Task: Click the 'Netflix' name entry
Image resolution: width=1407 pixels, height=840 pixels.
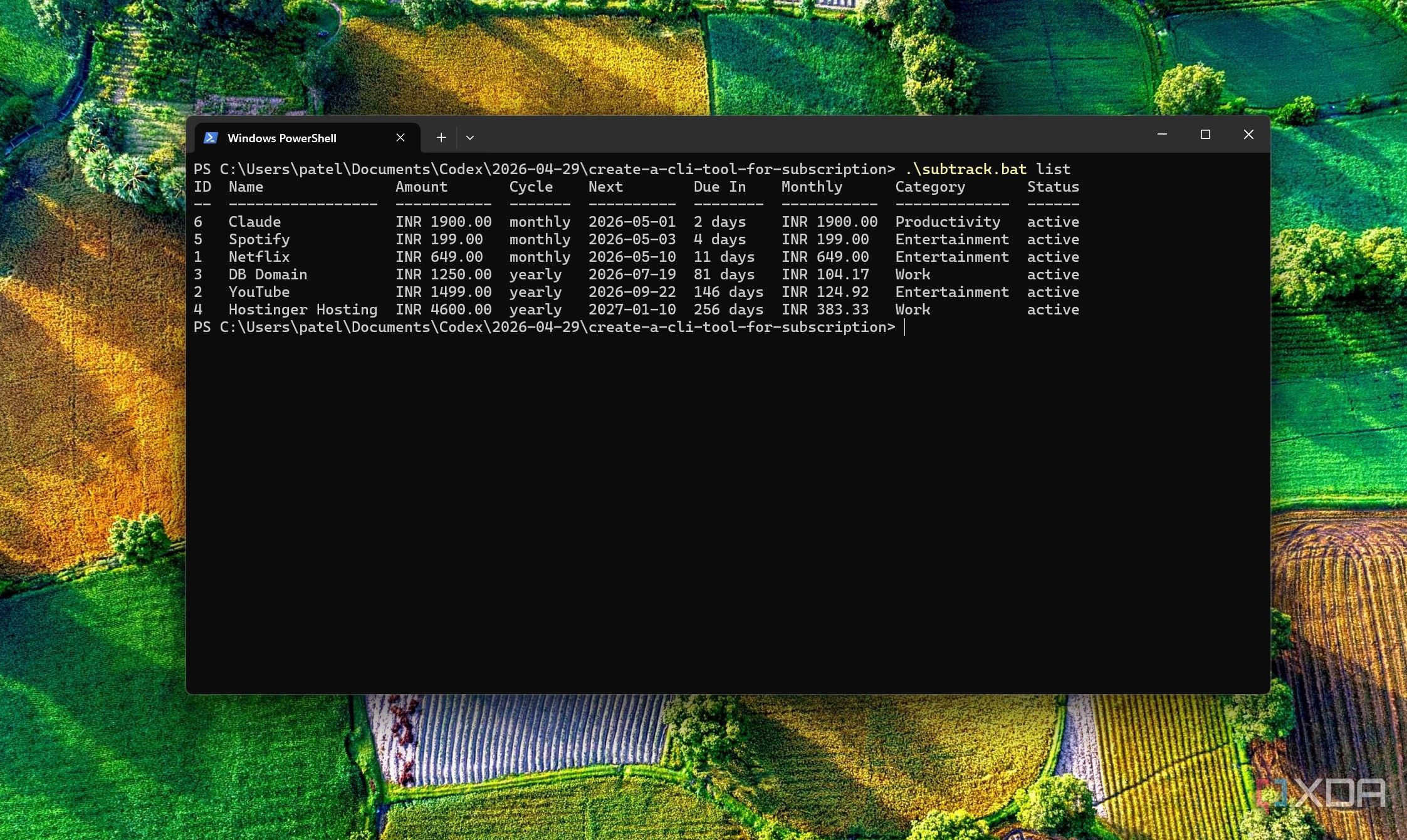Action: coord(259,257)
